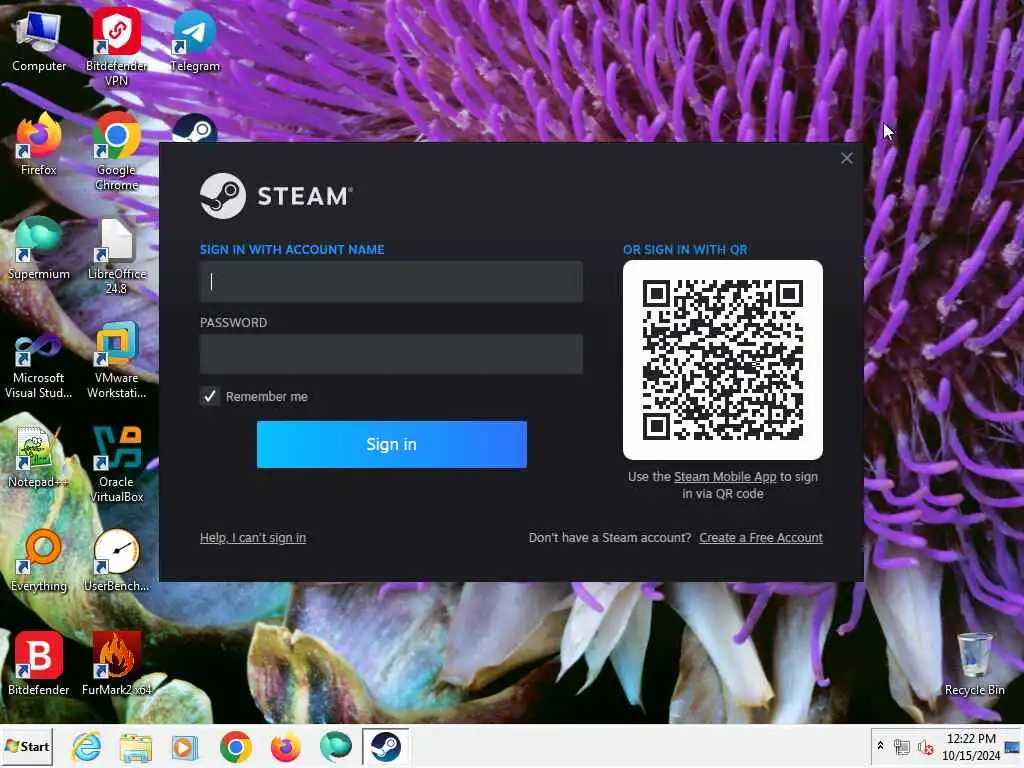Open File Explorer from taskbar
This screenshot has width=1024, height=768.
[x=135, y=746]
